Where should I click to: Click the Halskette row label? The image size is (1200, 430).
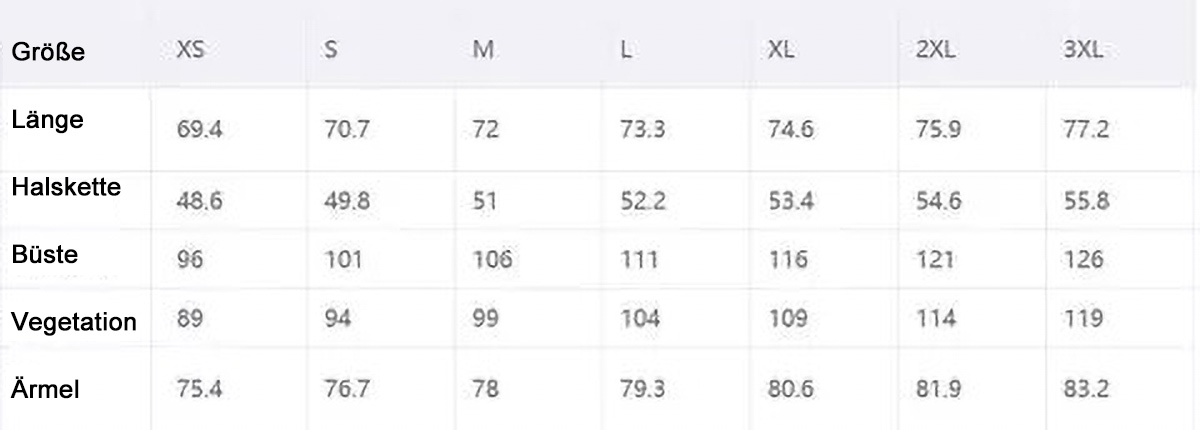tap(66, 186)
